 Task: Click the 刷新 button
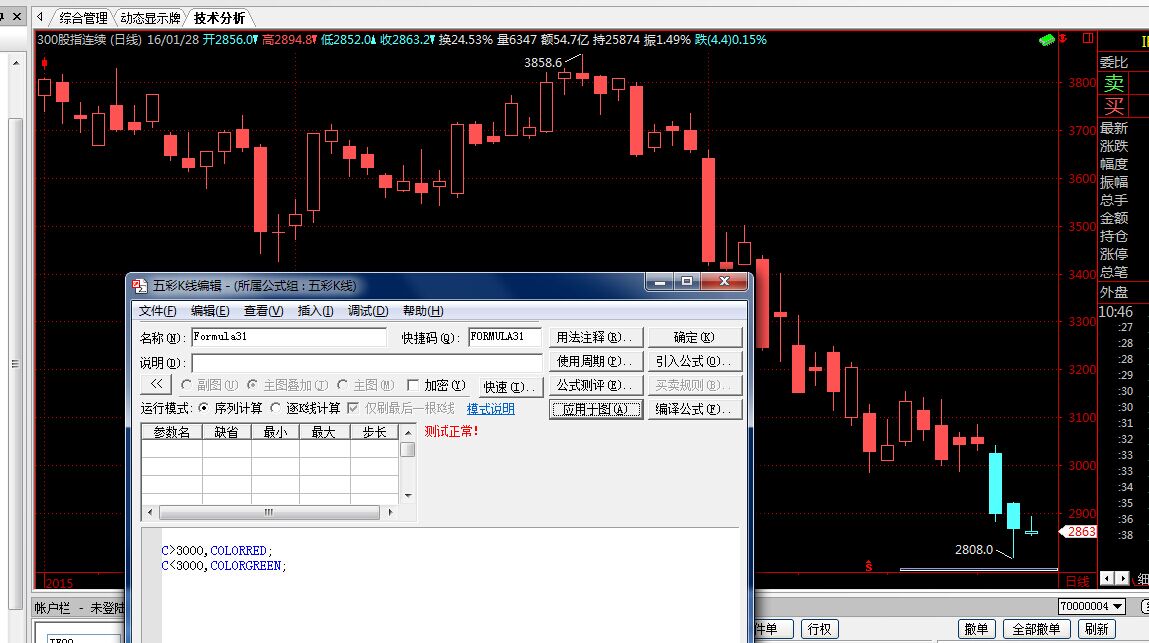(1096, 629)
